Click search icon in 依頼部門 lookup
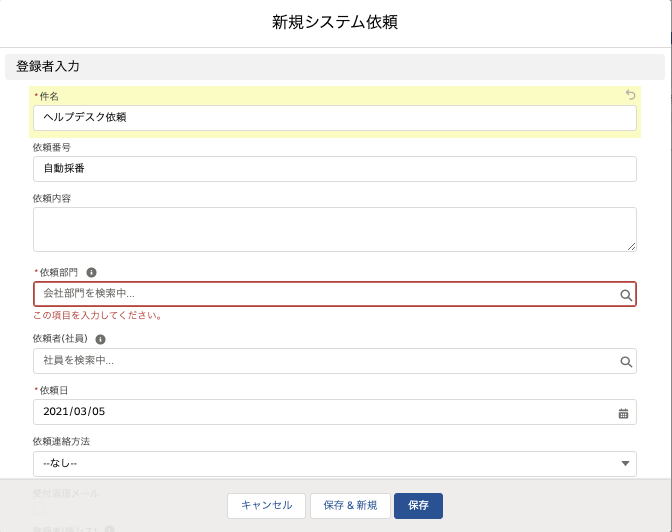672x532 pixels. (x=626, y=295)
